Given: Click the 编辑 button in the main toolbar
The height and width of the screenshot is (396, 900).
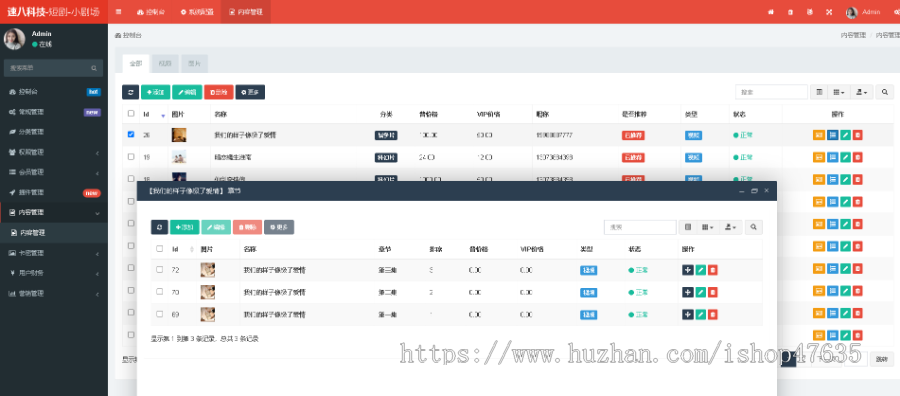Looking at the screenshot, I should (187, 92).
